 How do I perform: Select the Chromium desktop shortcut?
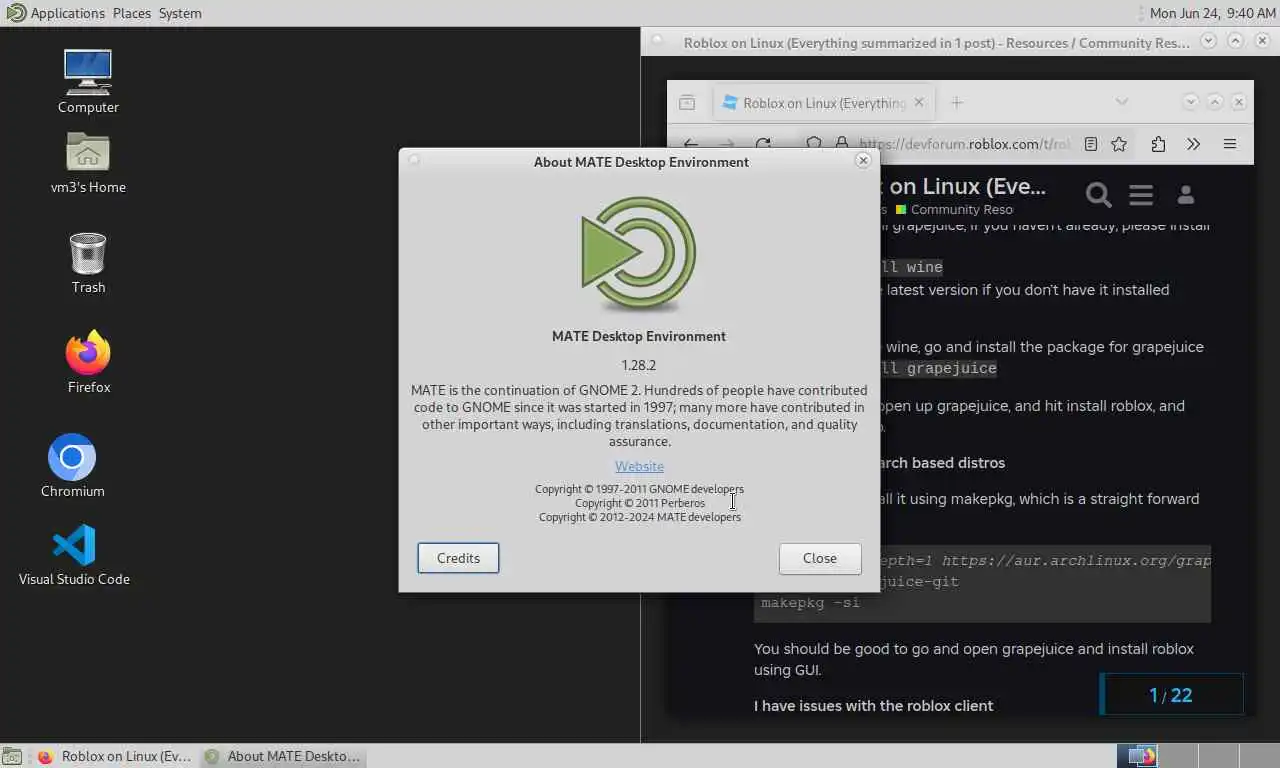click(72, 465)
